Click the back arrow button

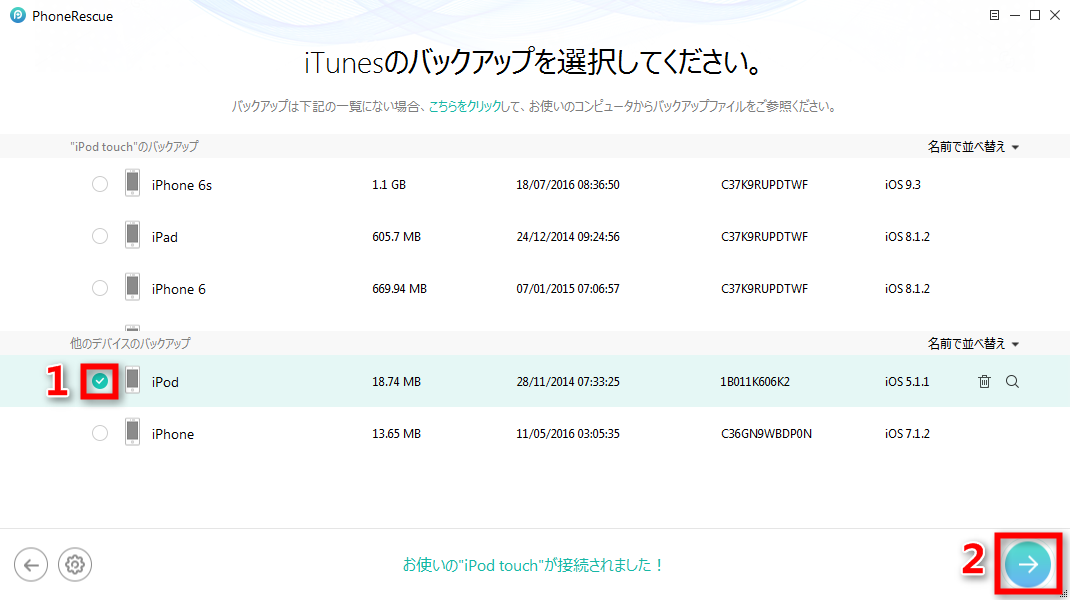[31, 565]
